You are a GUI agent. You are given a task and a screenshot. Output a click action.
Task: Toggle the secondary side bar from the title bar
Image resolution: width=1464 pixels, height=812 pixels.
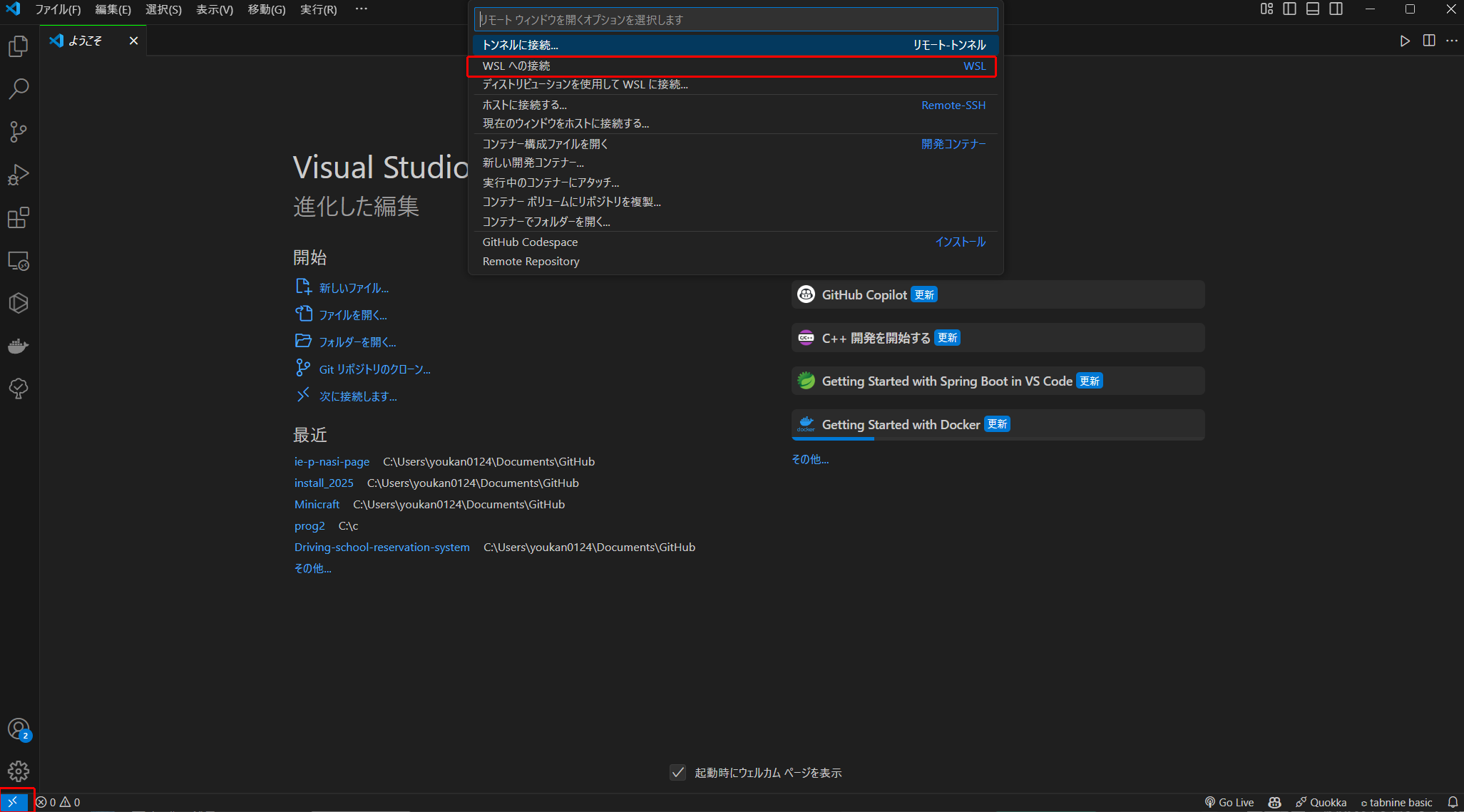(x=1336, y=9)
